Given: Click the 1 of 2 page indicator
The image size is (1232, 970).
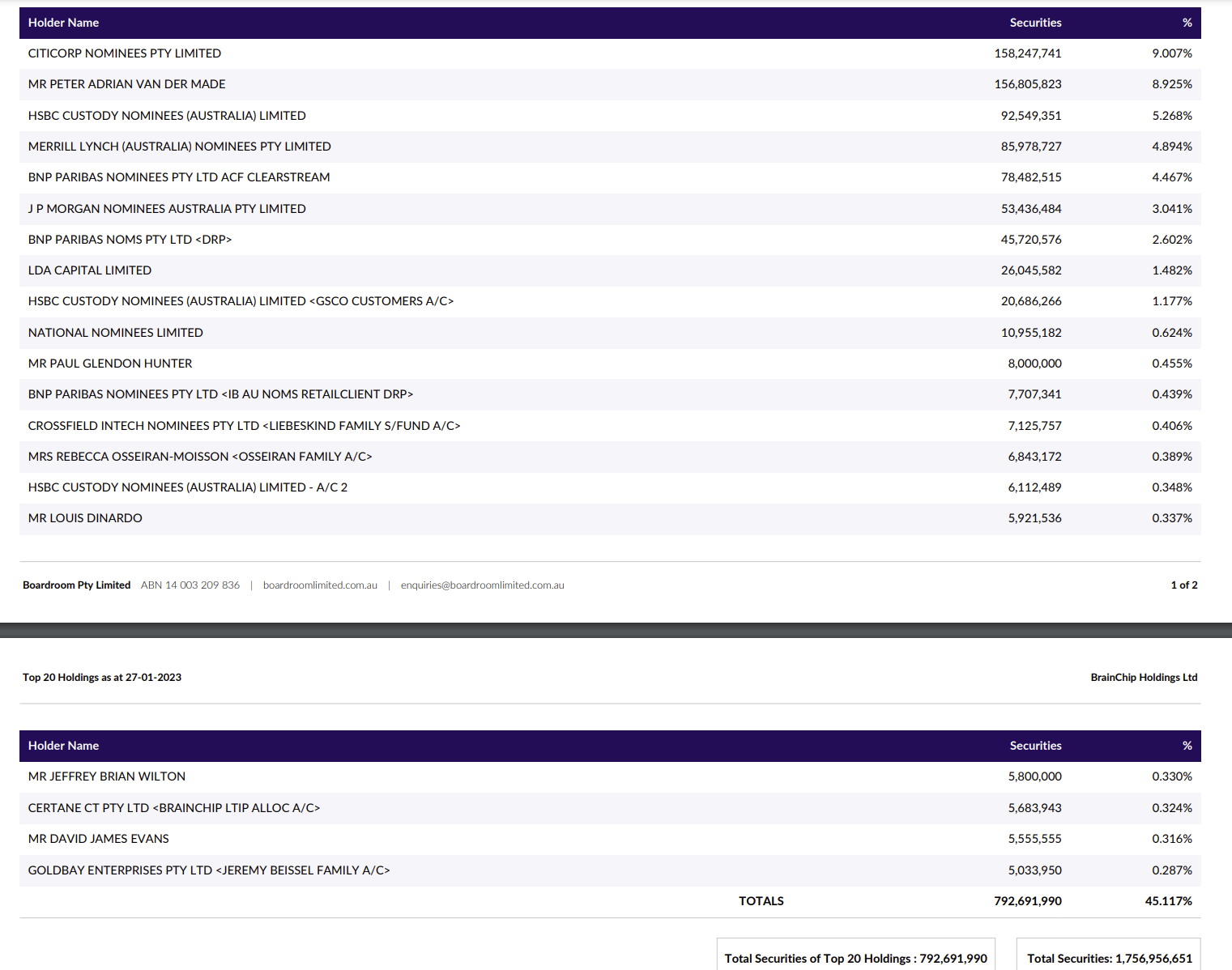Looking at the screenshot, I should pos(1183,585).
